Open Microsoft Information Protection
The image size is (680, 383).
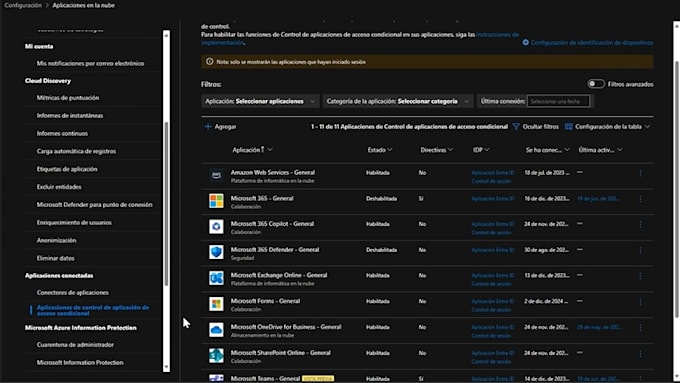point(80,363)
